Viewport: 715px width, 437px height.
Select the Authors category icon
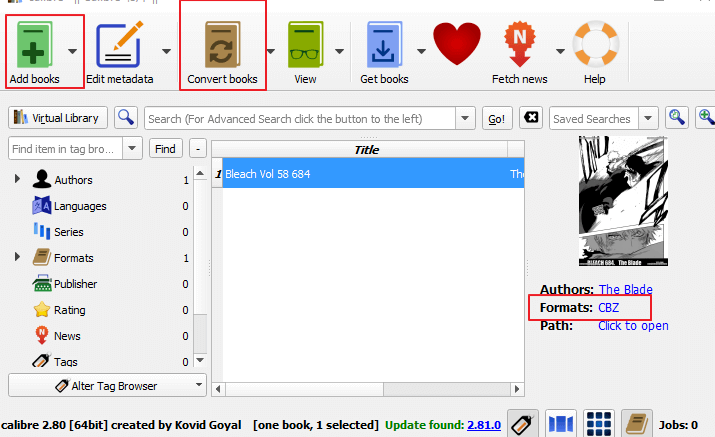click(x=41, y=179)
